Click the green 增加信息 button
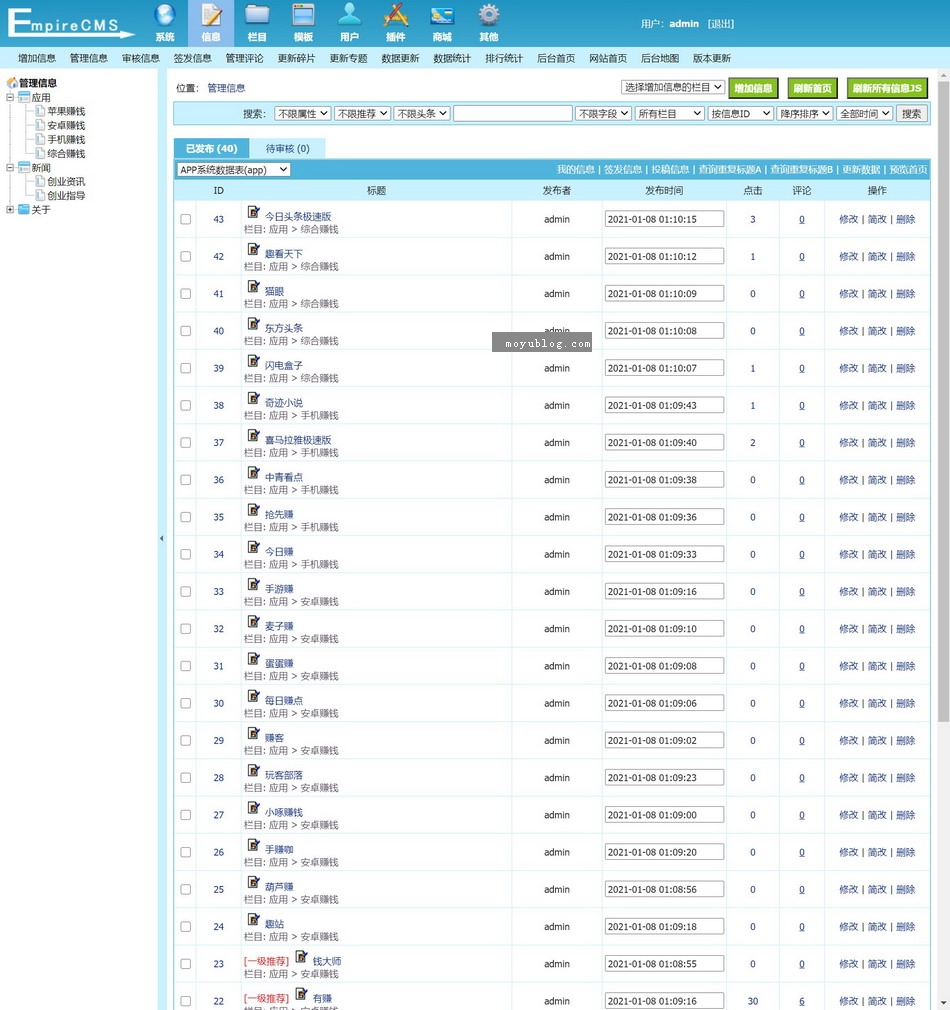Image resolution: width=950 pixels, height=1010 pixels. (754, 88)
